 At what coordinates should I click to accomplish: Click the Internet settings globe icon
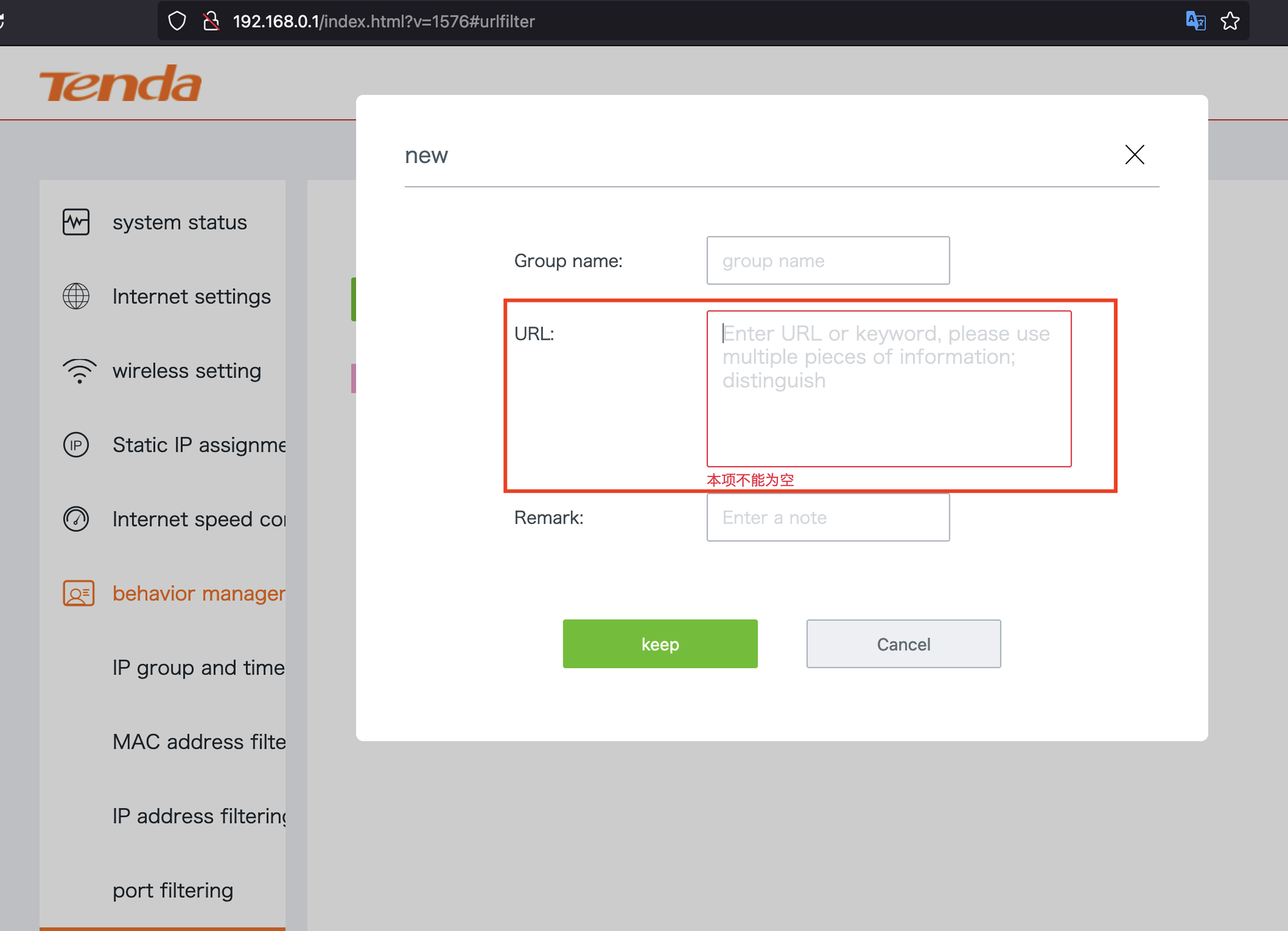pyautogui.click(x=76, y=296)
